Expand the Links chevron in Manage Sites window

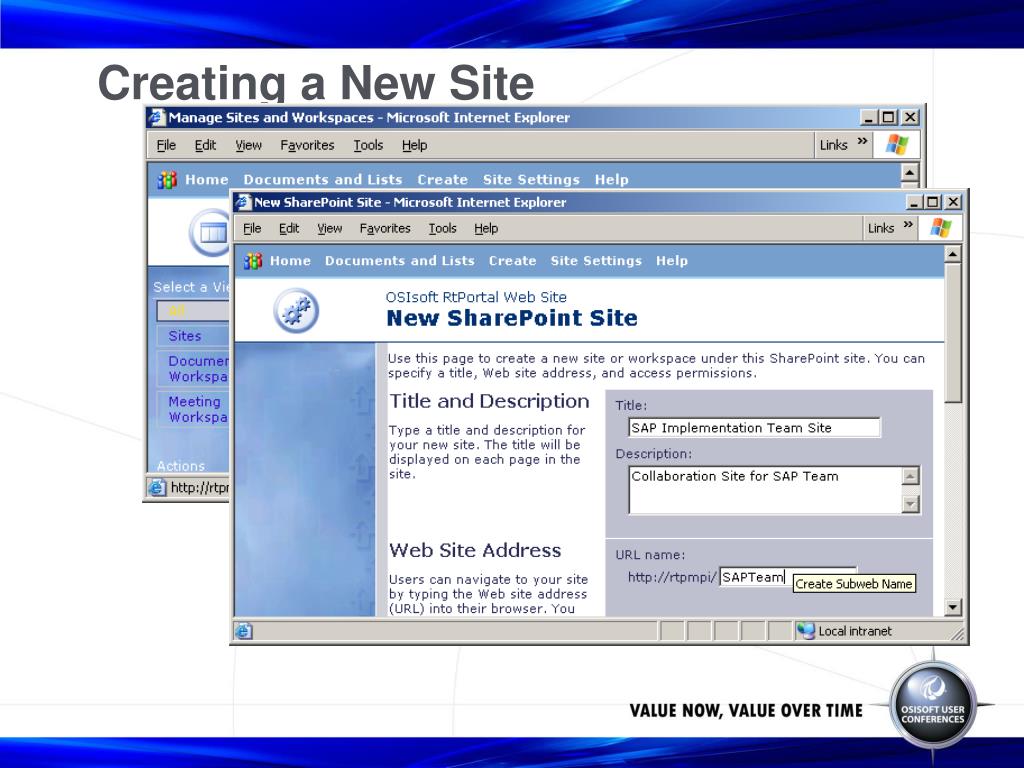click(862, 141)
